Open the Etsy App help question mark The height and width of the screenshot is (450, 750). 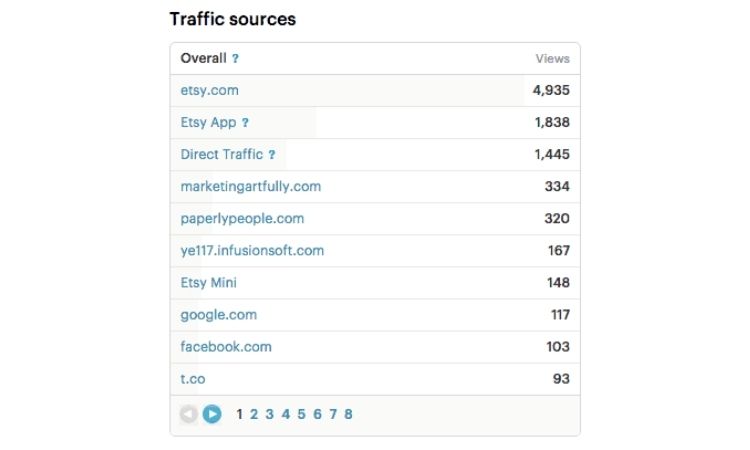245,123
